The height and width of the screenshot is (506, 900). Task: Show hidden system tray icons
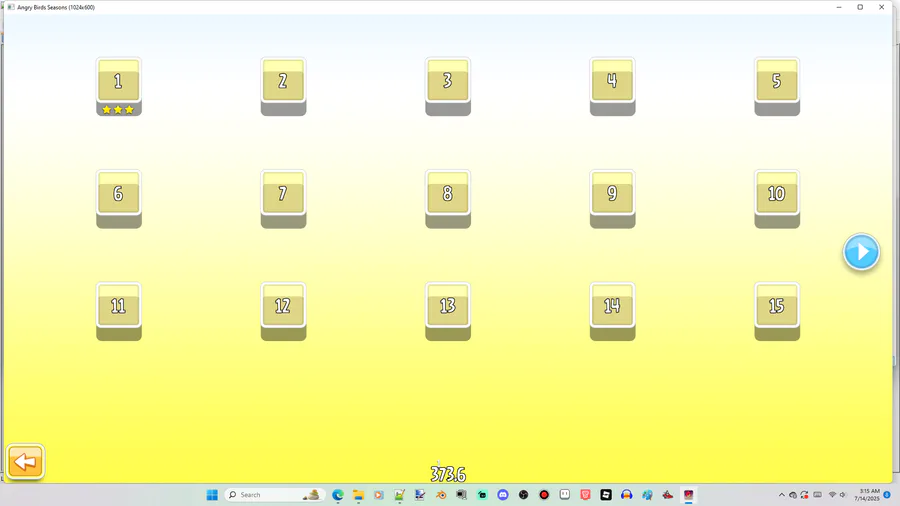tap(781, 495)
